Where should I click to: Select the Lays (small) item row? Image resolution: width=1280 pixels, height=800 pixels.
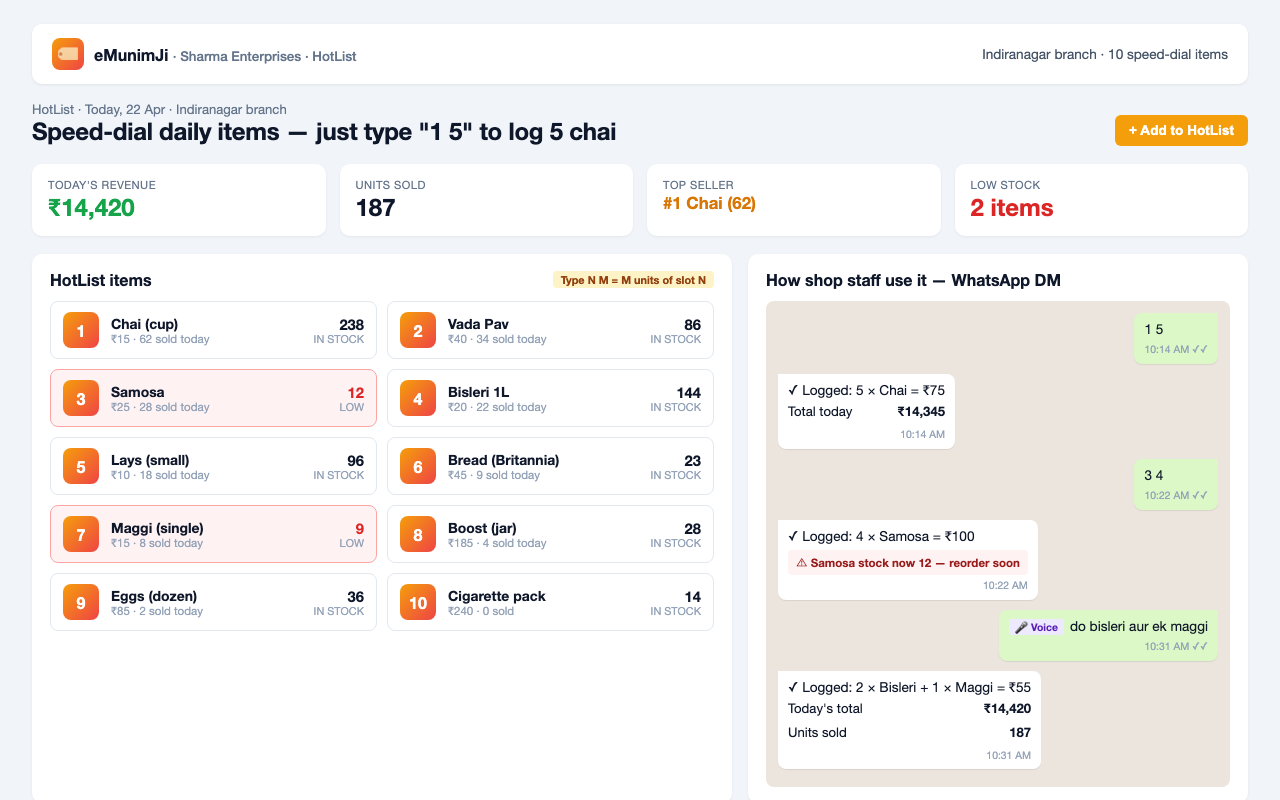pos(213,466)
